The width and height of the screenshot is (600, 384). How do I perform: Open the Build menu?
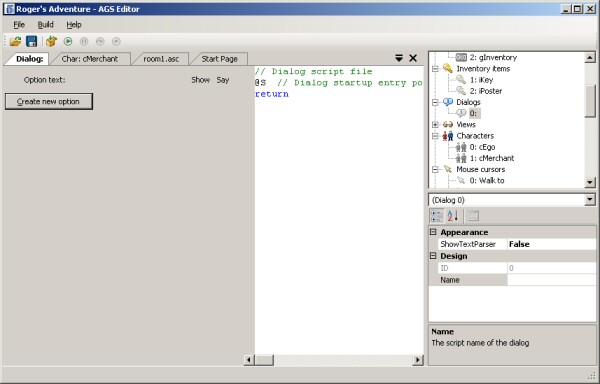[46, 25]
